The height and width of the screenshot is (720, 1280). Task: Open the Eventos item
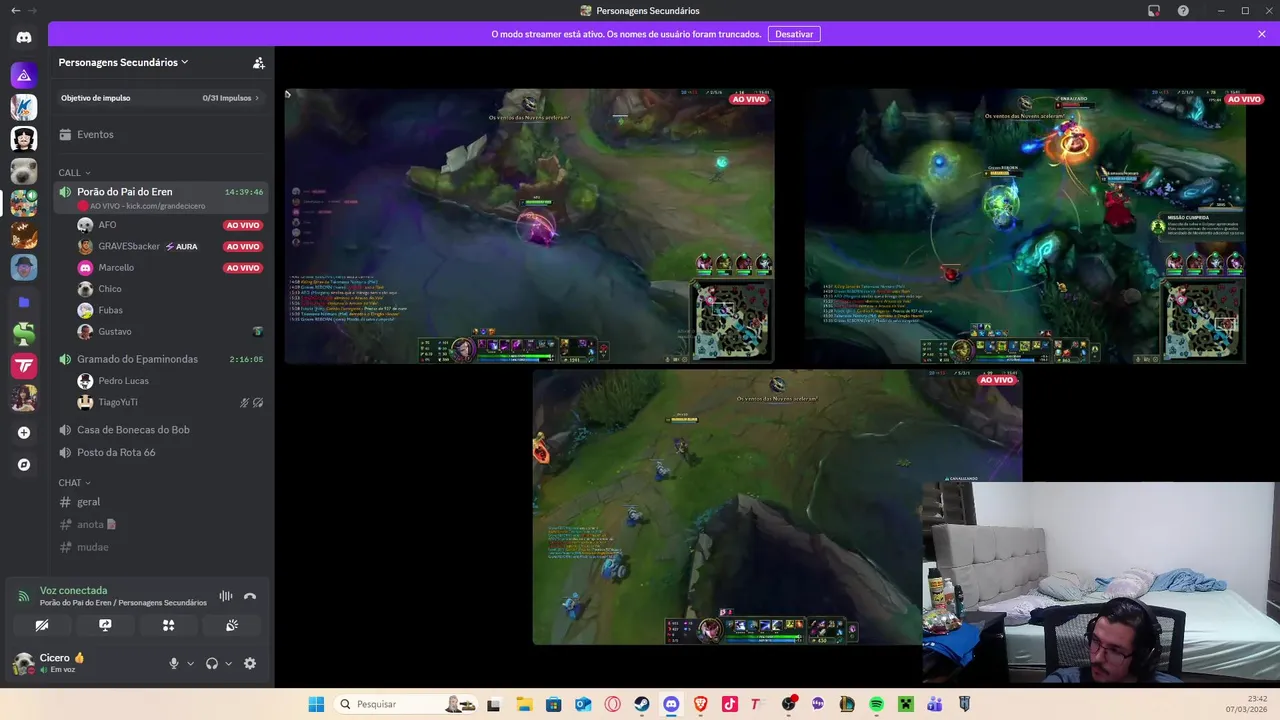[x=160, y=134]
